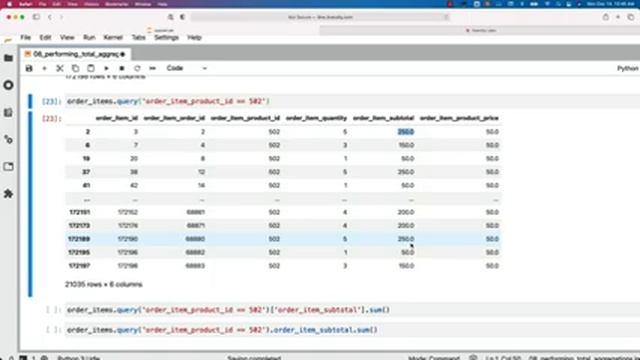Cut selected cell using the scissors icon
The image size is (640, 360).
[x=60, y=69]
